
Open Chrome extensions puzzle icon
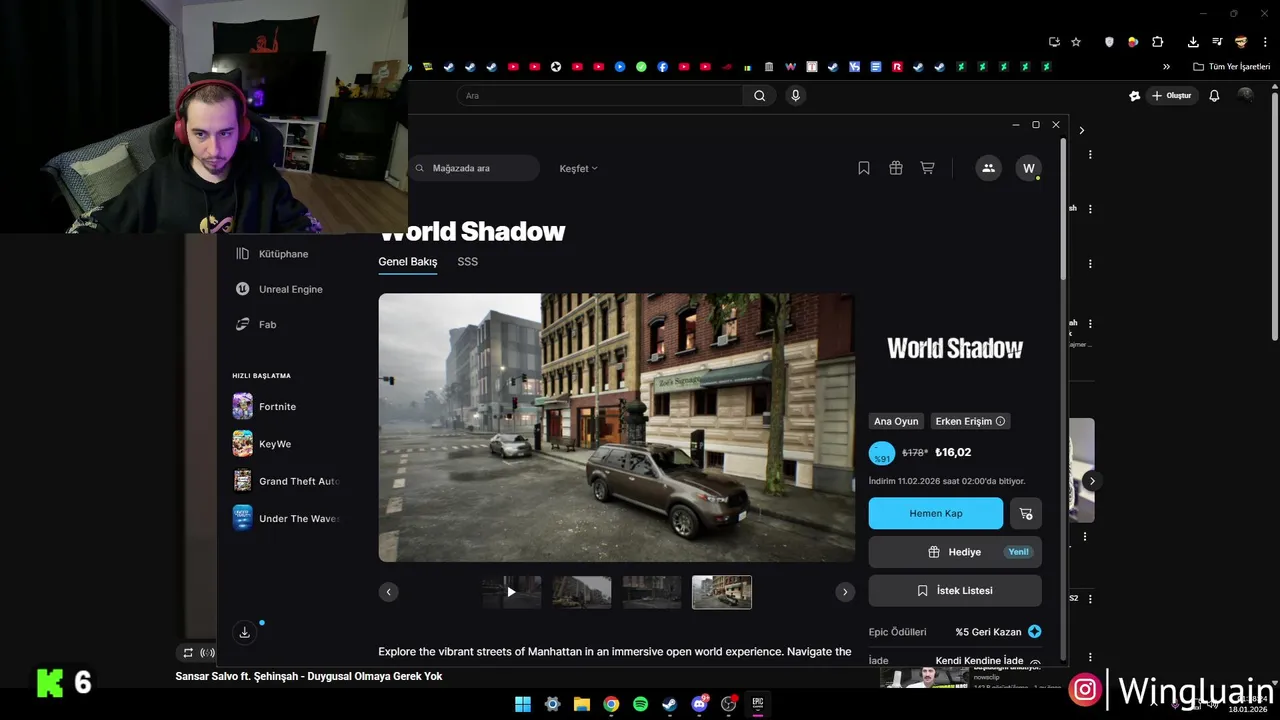tap(1158, 42)
